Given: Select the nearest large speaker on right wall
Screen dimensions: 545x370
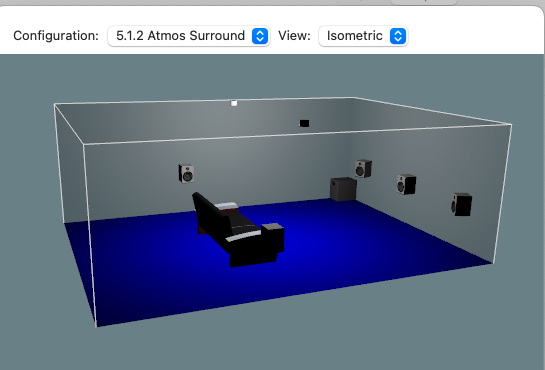Looking at the screenshot, I should tap(462, 204).
